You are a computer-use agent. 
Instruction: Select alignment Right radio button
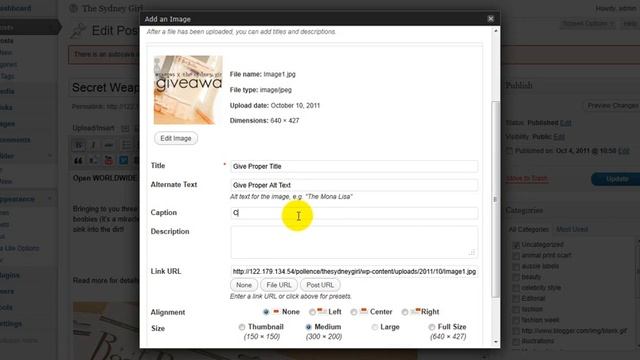[404, 312]
